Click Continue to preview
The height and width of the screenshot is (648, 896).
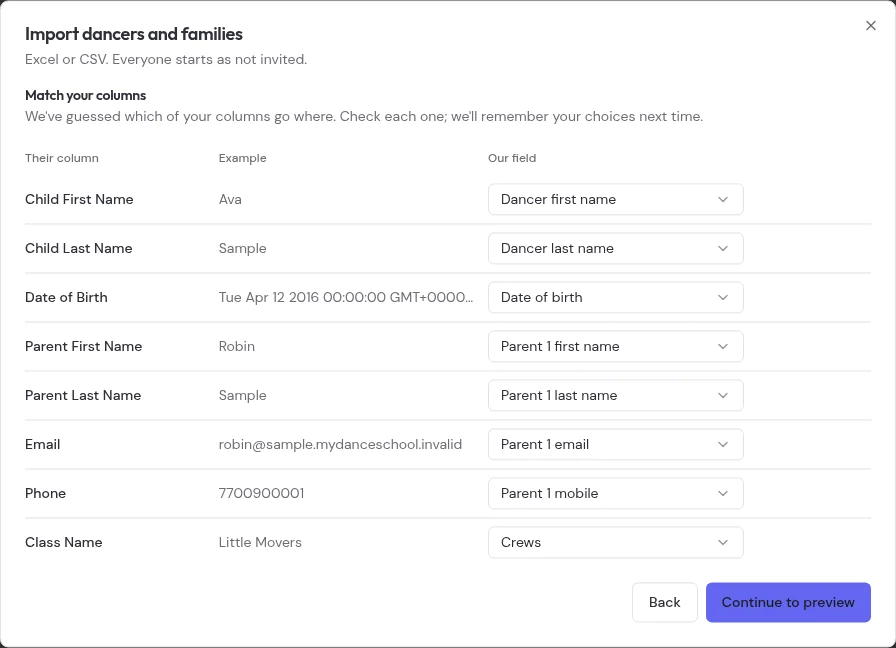pyautogui.click(x=788, y=602)
